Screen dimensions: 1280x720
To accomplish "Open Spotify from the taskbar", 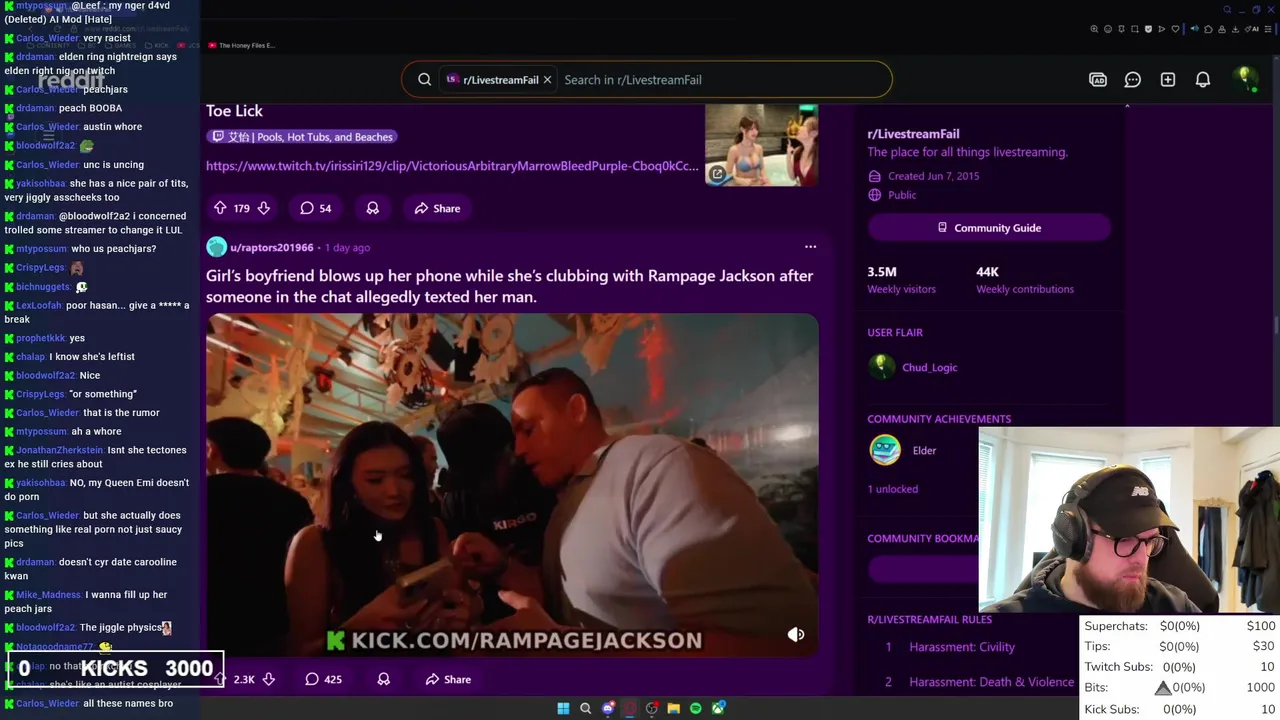I will tap(696, 709).
